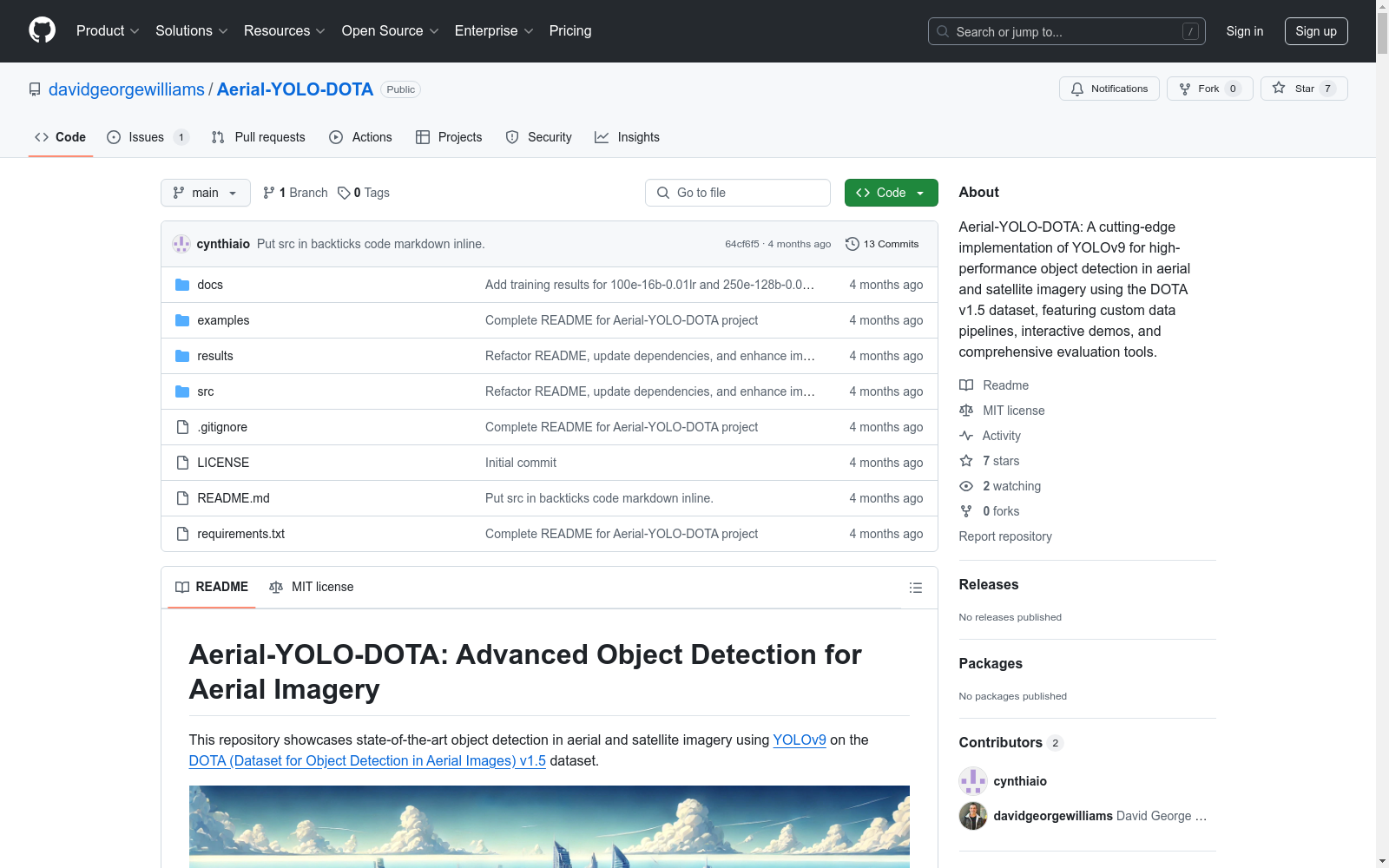The width and height of the screenshot is (1389, 868).
Task: Open the YOLOv9 link in README
Action: click(800, 740)
